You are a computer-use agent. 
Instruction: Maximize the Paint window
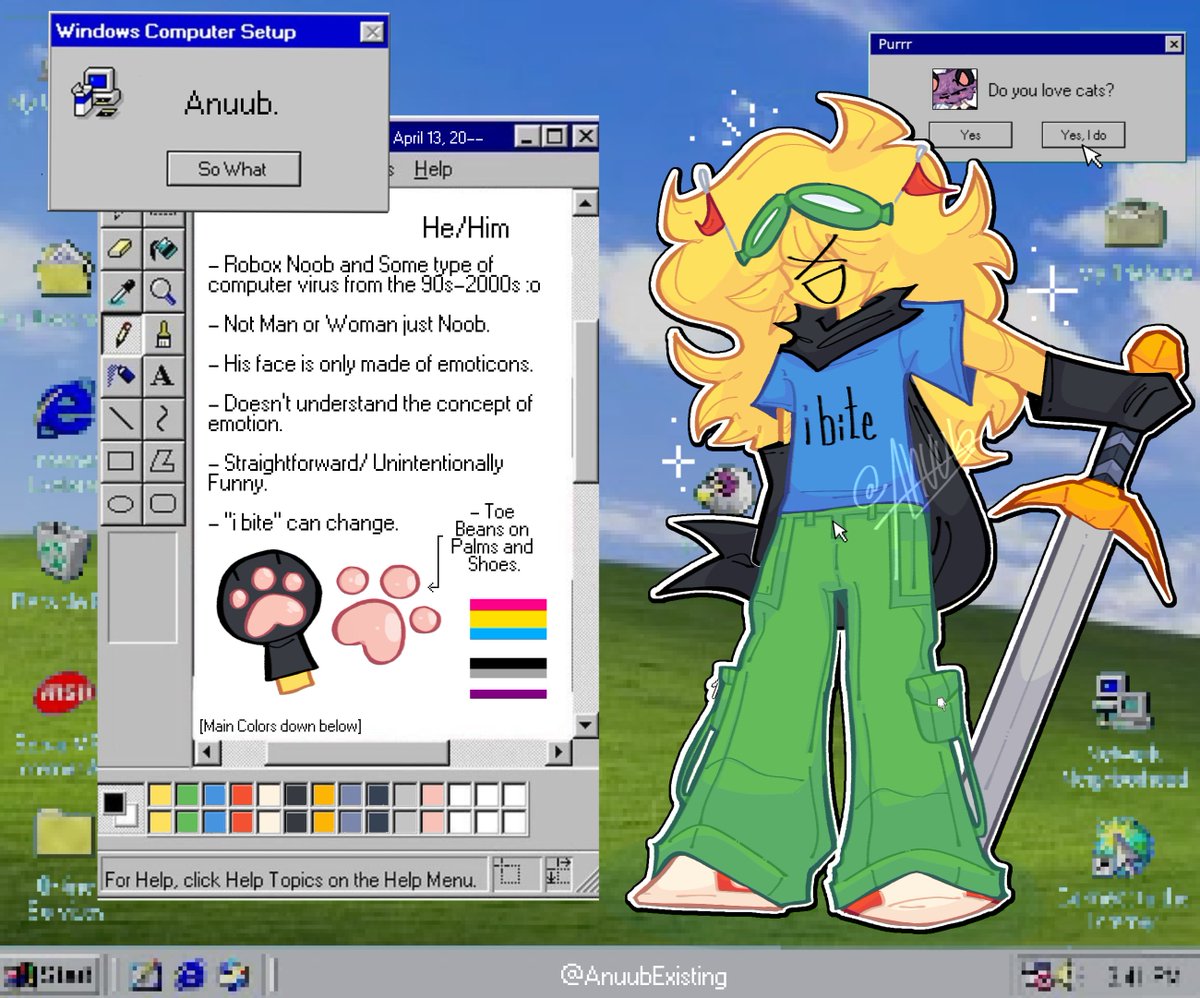(555, 136)
